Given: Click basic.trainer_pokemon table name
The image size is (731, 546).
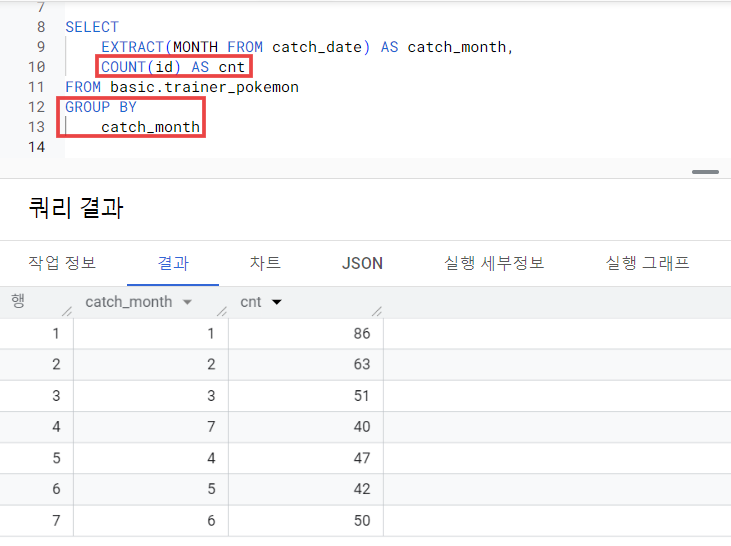Looking at the screenshot, I should [x=204, y=87].
